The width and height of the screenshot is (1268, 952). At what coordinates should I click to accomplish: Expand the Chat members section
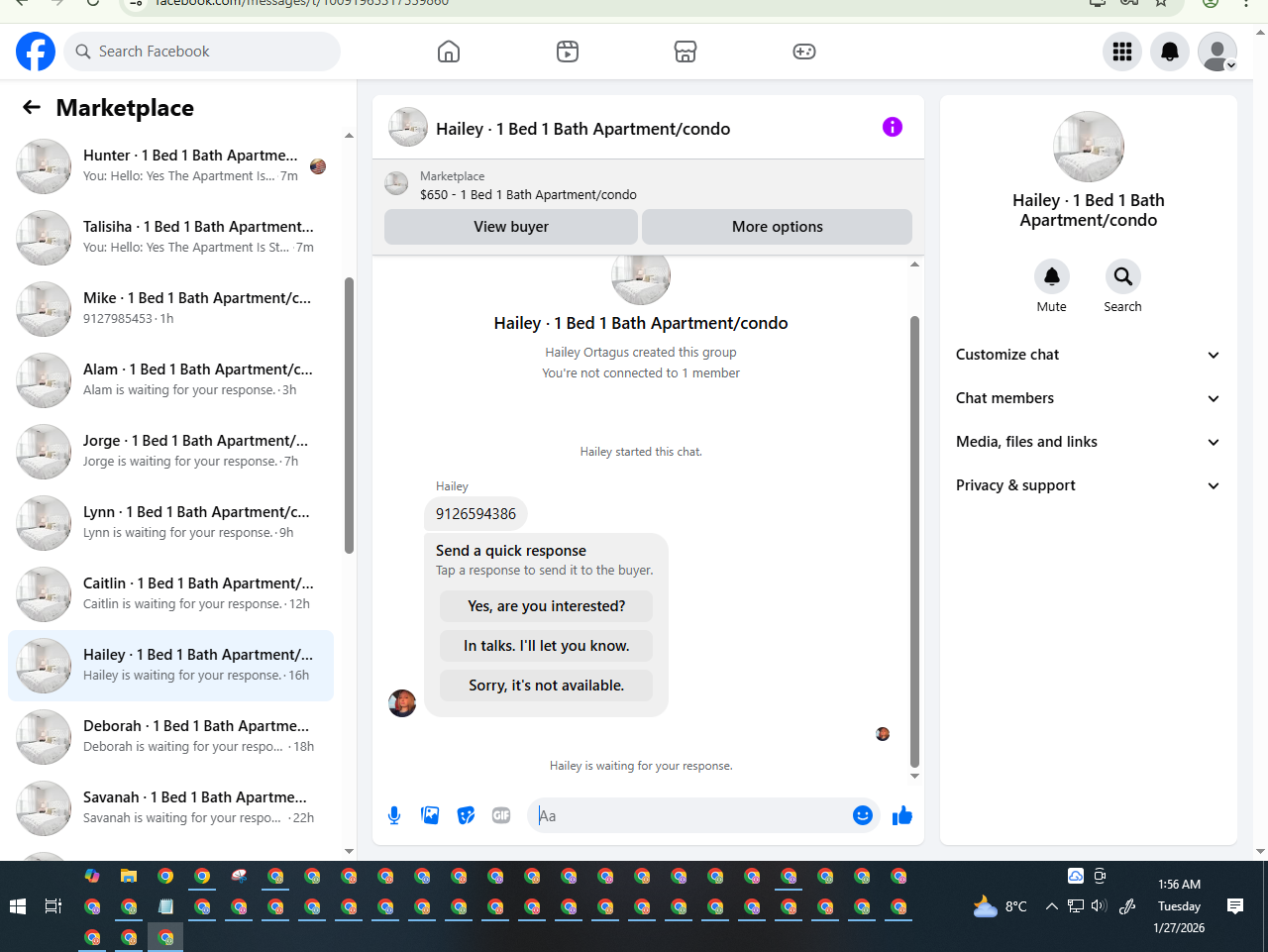(x=1088, y=398)
